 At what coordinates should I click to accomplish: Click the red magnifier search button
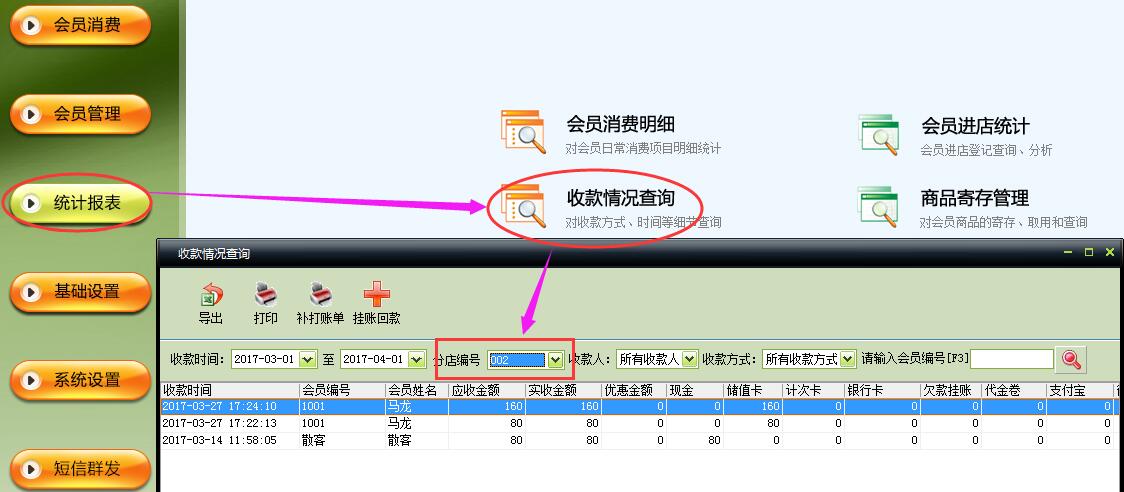(x=1072, y=360)
